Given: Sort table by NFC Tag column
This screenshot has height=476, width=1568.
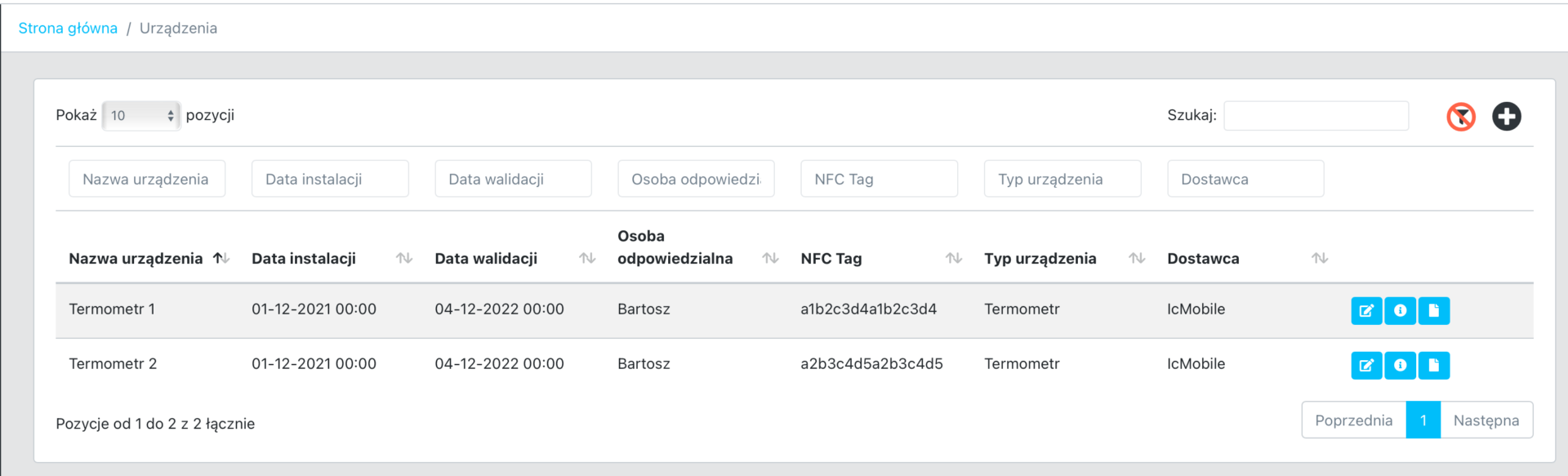Looking at the screenshot, I should tap(831, 259).
